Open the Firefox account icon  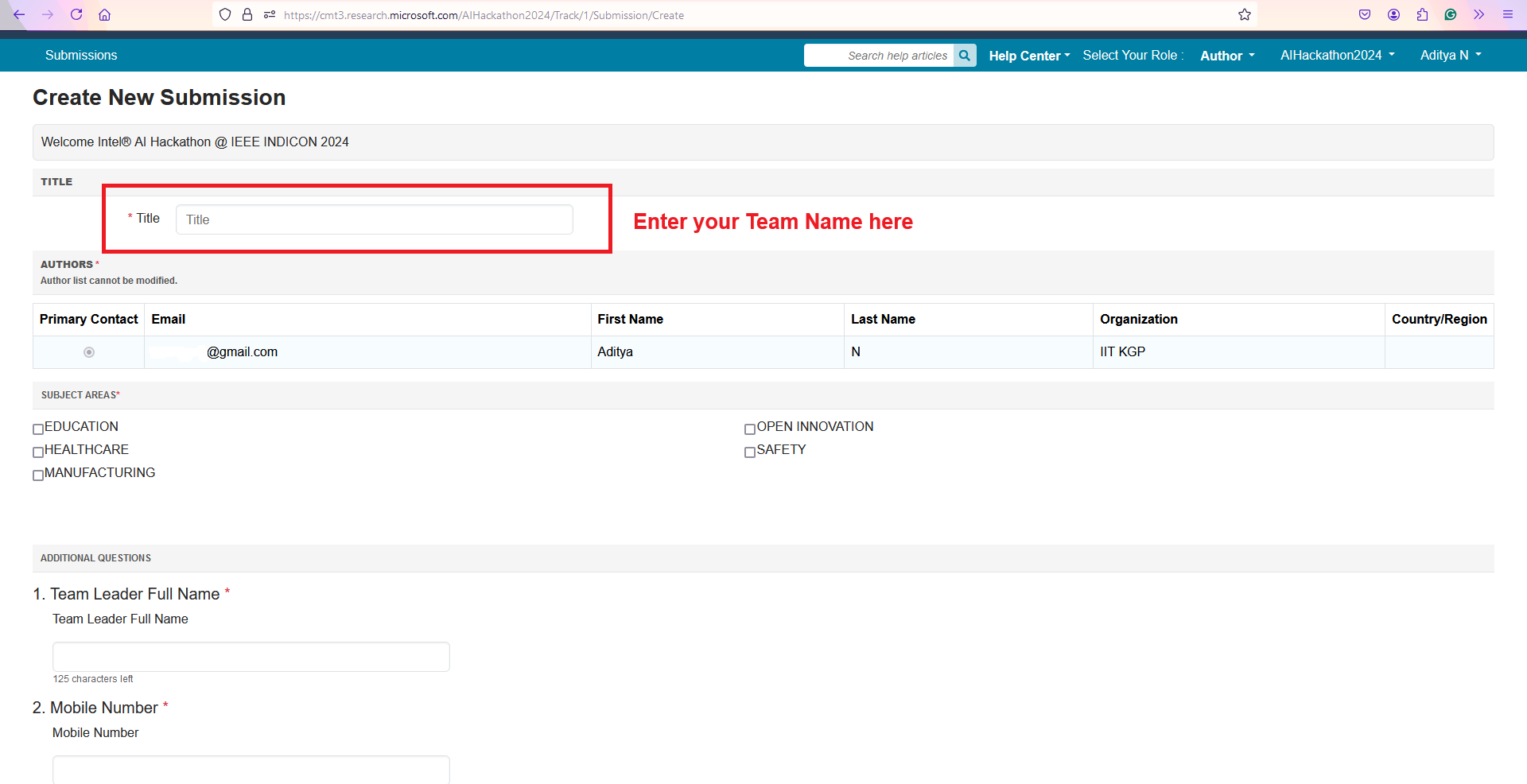[x=1393, y=14]
